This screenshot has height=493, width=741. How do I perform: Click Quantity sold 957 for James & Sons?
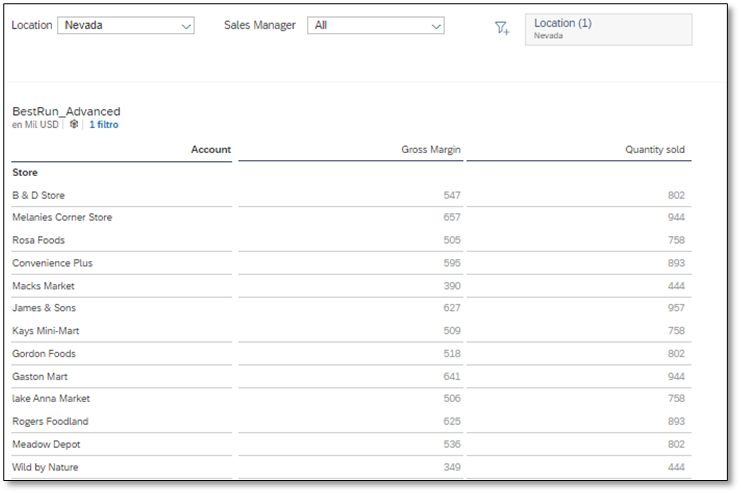pyautogui.click(x=676, y=308)
